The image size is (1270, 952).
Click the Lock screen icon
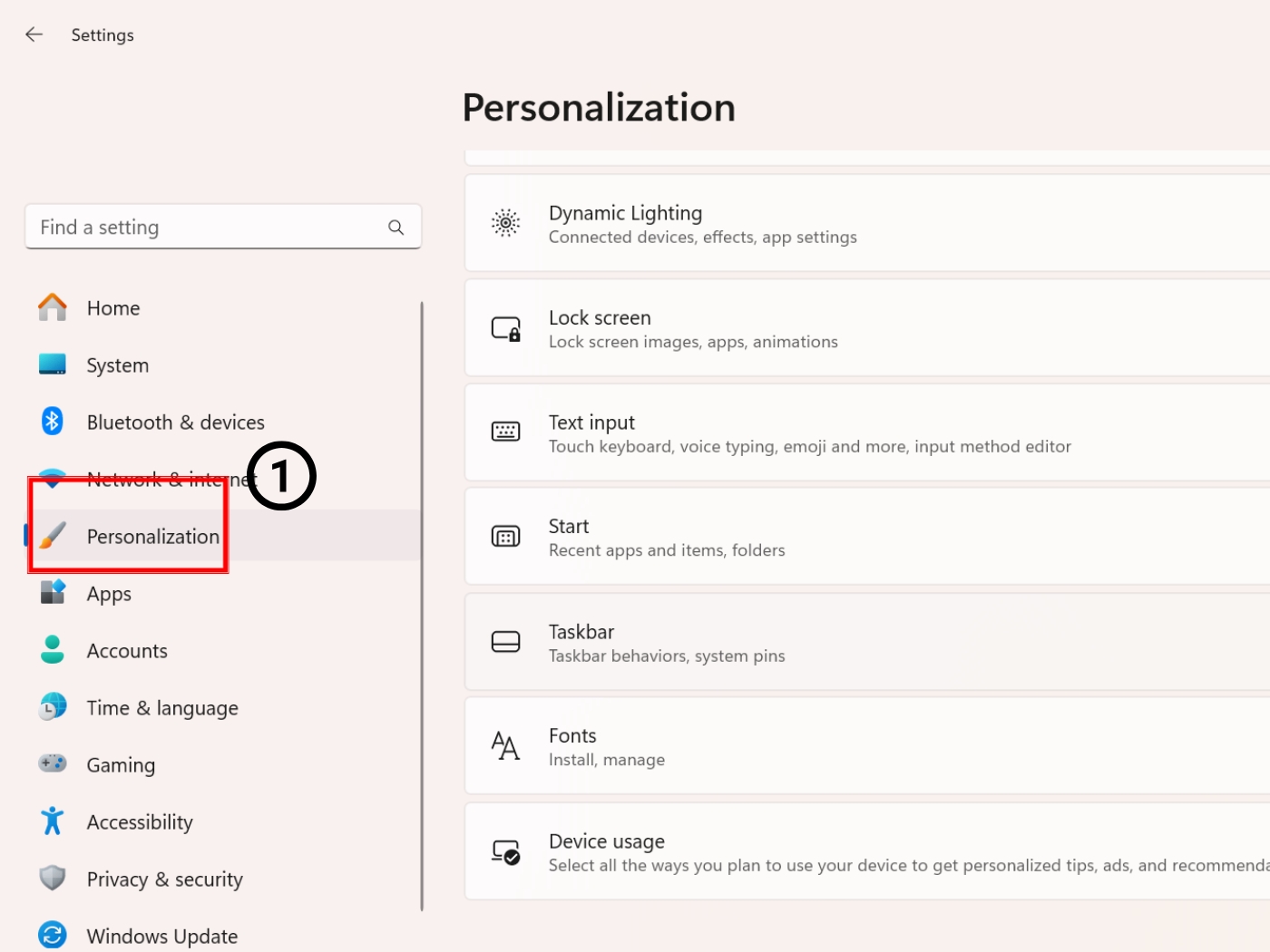505,328
